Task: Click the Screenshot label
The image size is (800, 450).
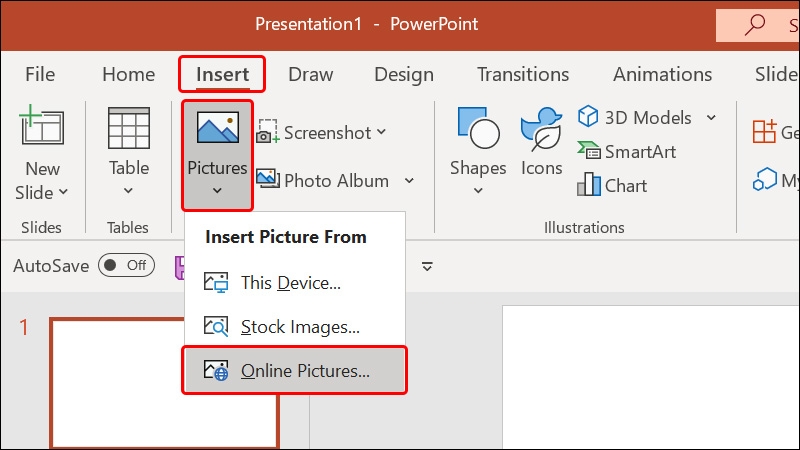Action: pos(328,133)
